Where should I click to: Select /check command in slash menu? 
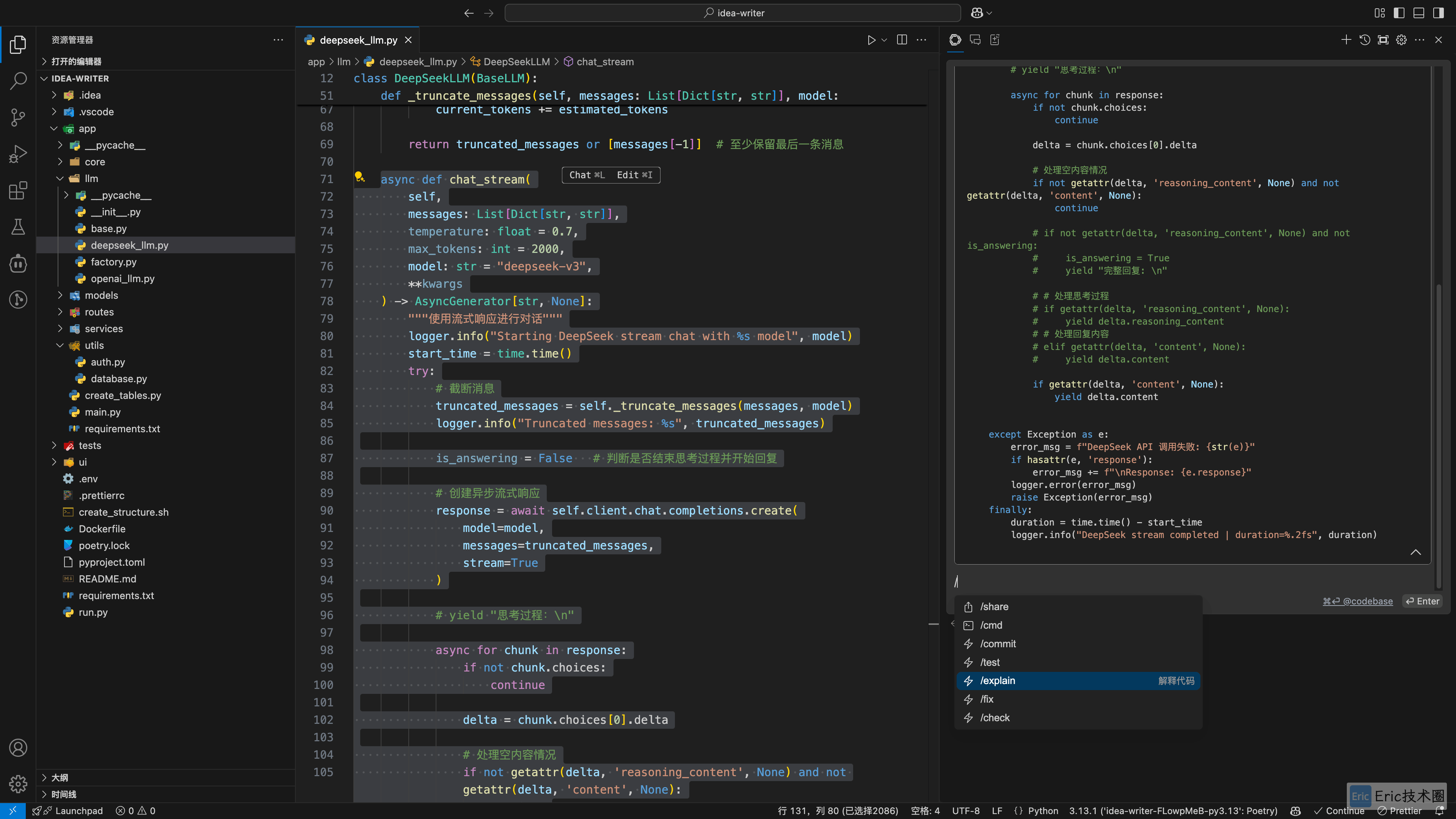click(1078, 718)
